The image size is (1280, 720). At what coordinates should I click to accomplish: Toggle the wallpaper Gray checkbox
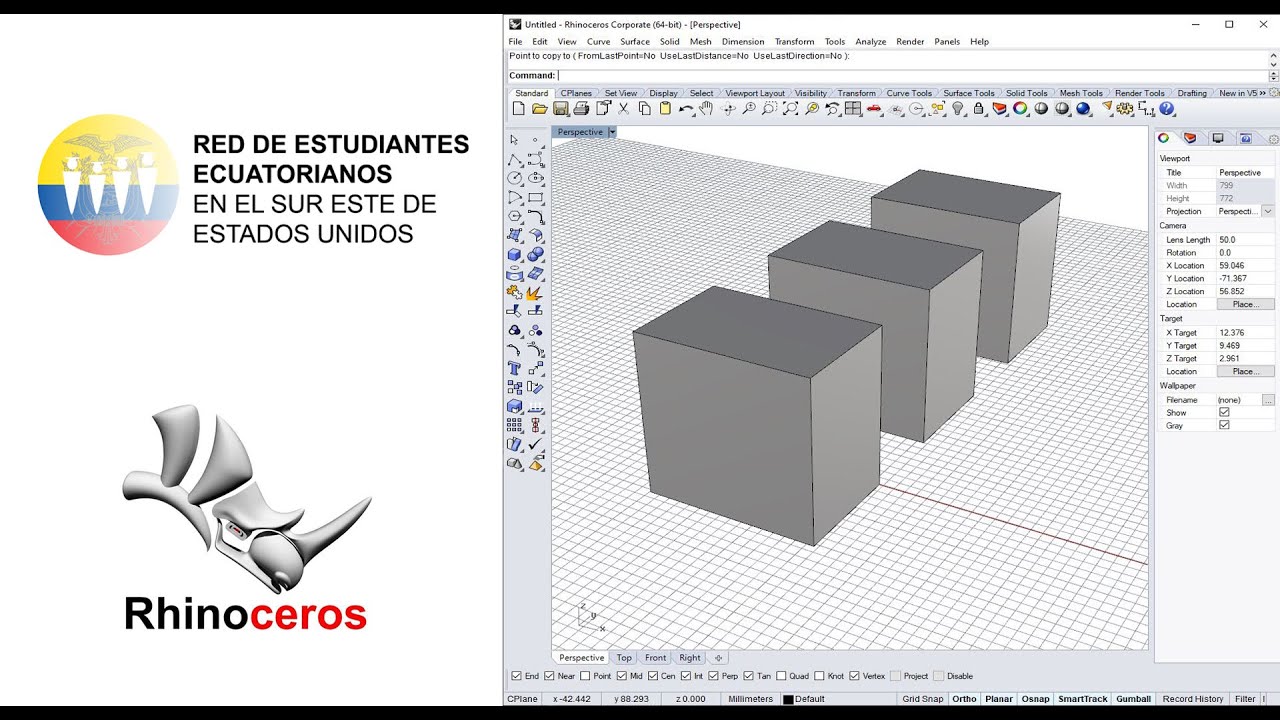tap(1224, 425)
